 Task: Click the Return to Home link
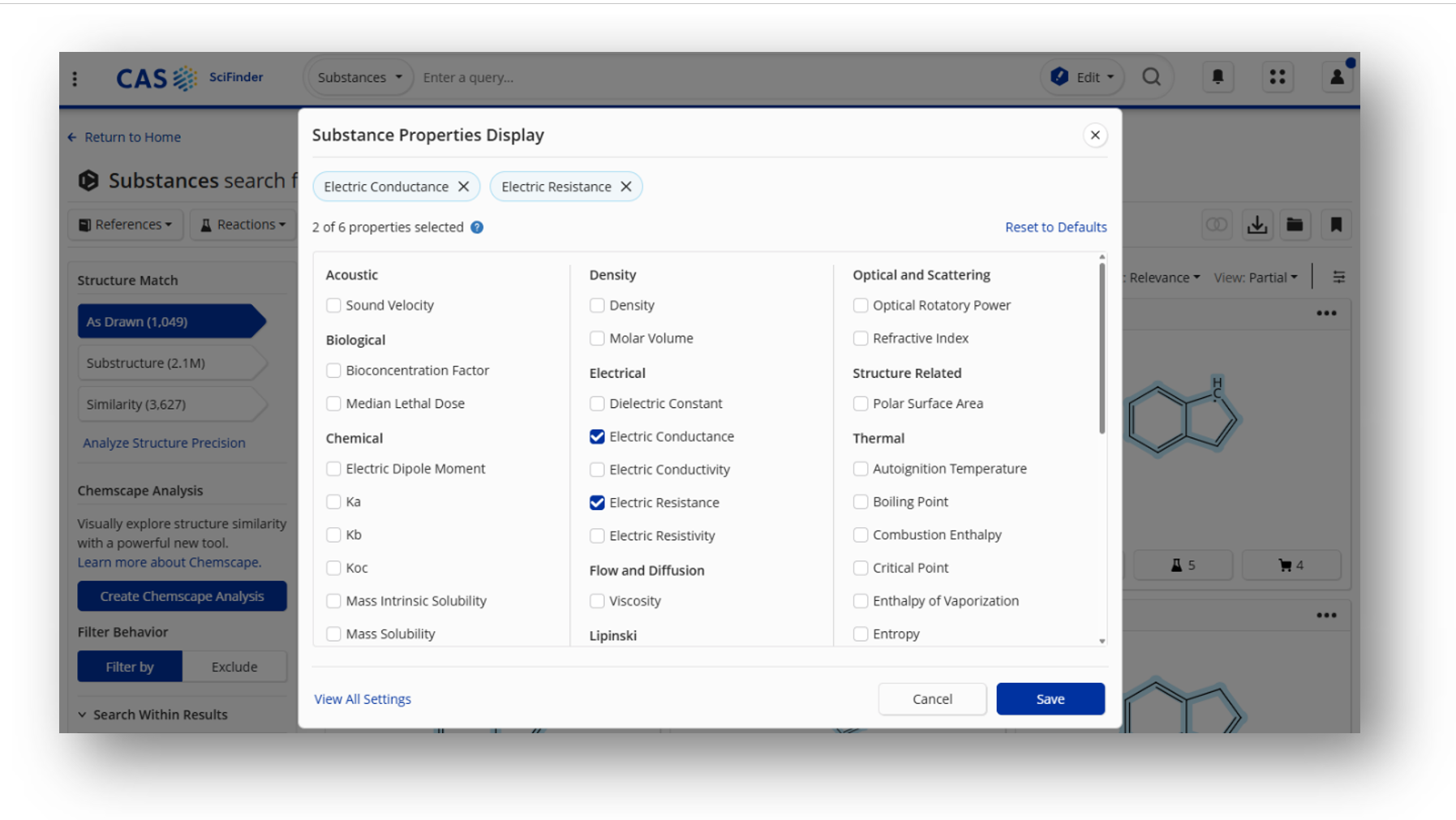(x=132, y=137)
